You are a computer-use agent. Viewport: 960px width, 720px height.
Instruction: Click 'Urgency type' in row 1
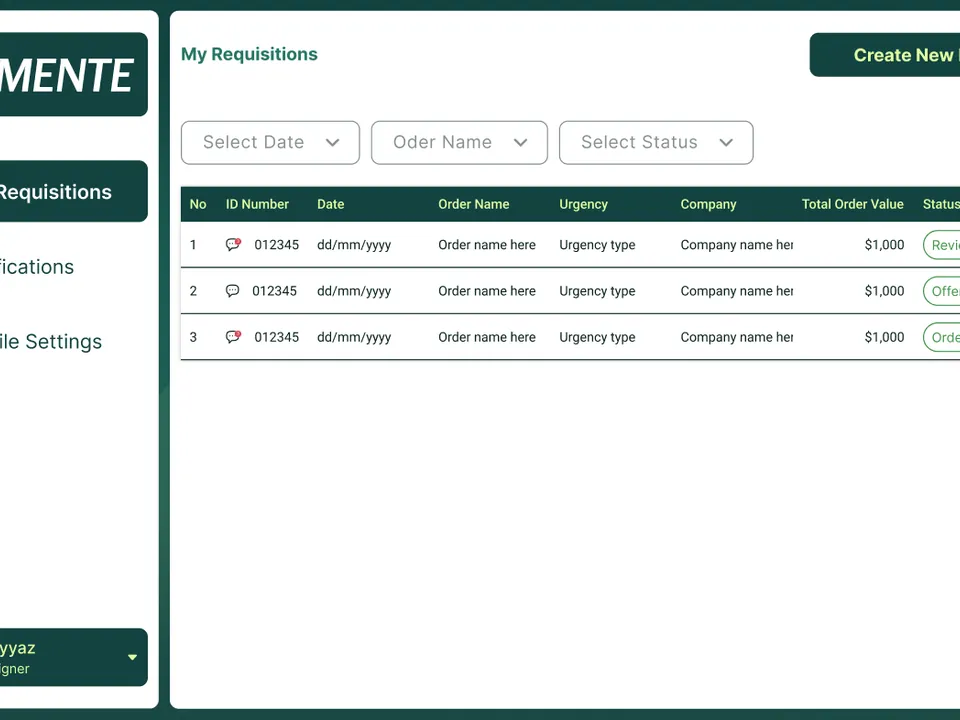pyautogui.click(x=597, y=245)
